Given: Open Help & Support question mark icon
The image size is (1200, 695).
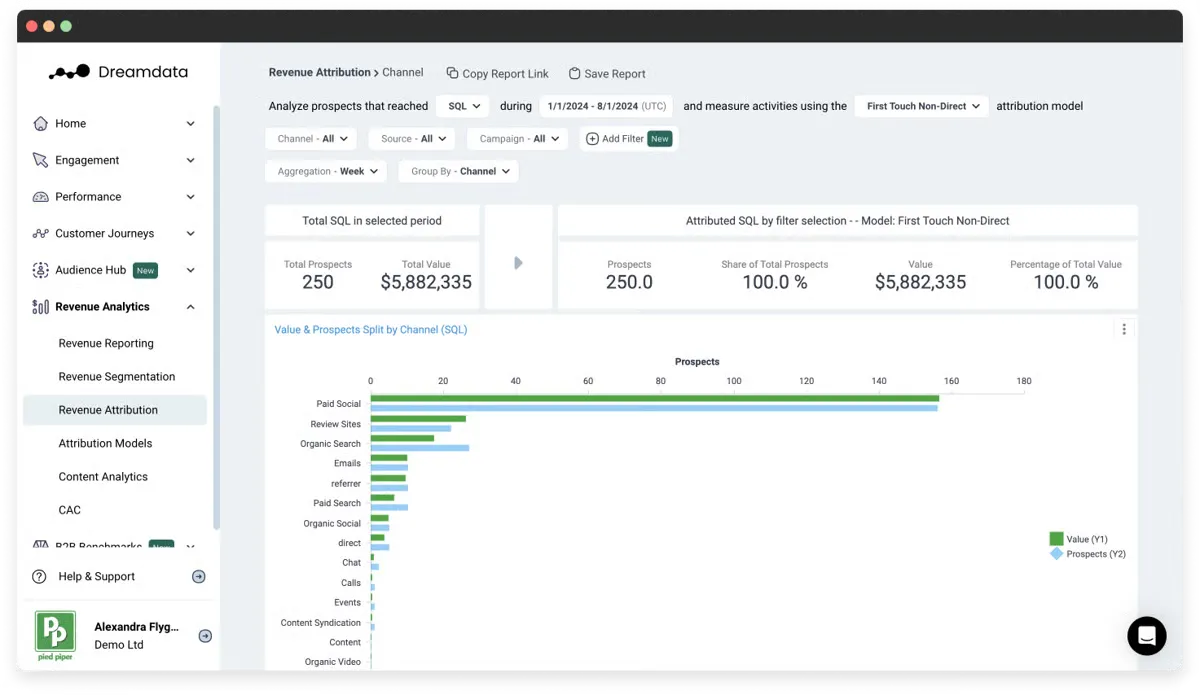Looking at the screenshot, I should coord(39,576).
